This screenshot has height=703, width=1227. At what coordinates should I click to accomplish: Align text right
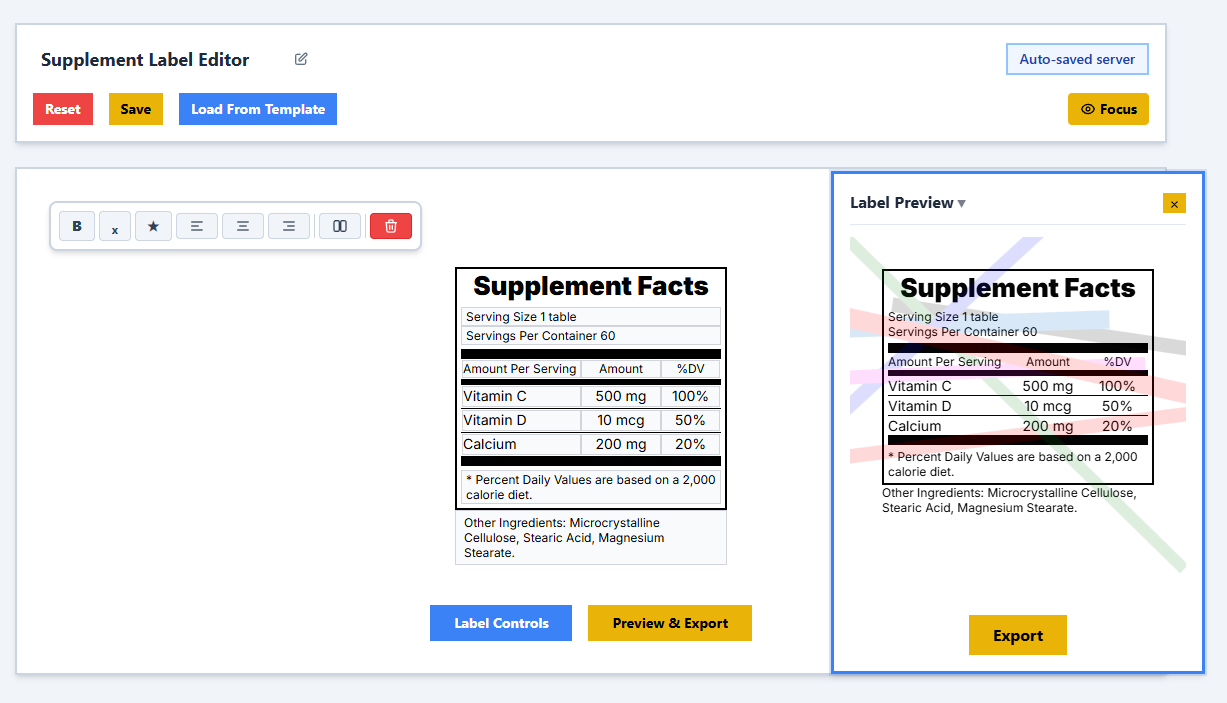(x=288, y=226)
